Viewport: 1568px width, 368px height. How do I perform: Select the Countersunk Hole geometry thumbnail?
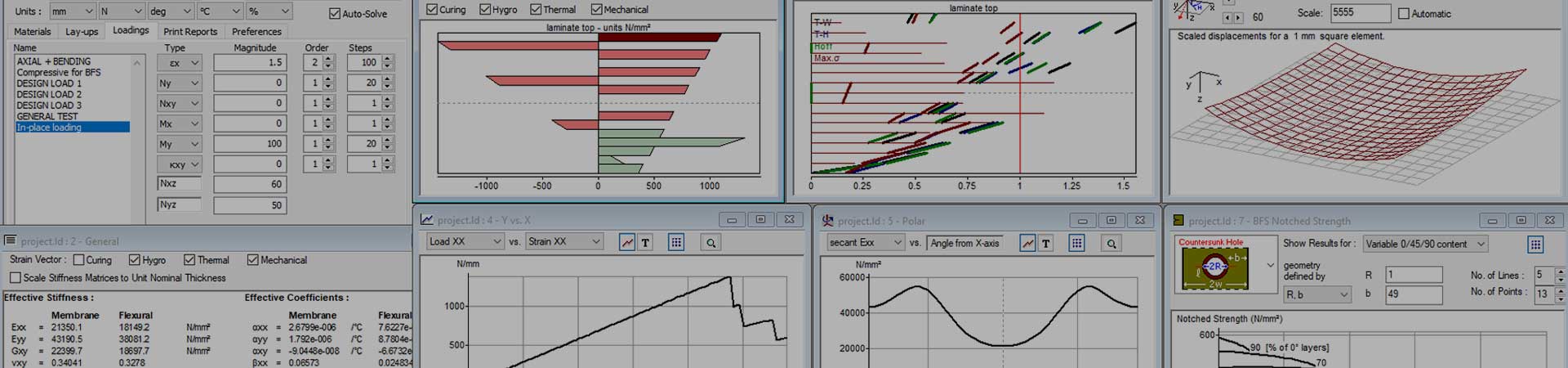click(1214, 266)
